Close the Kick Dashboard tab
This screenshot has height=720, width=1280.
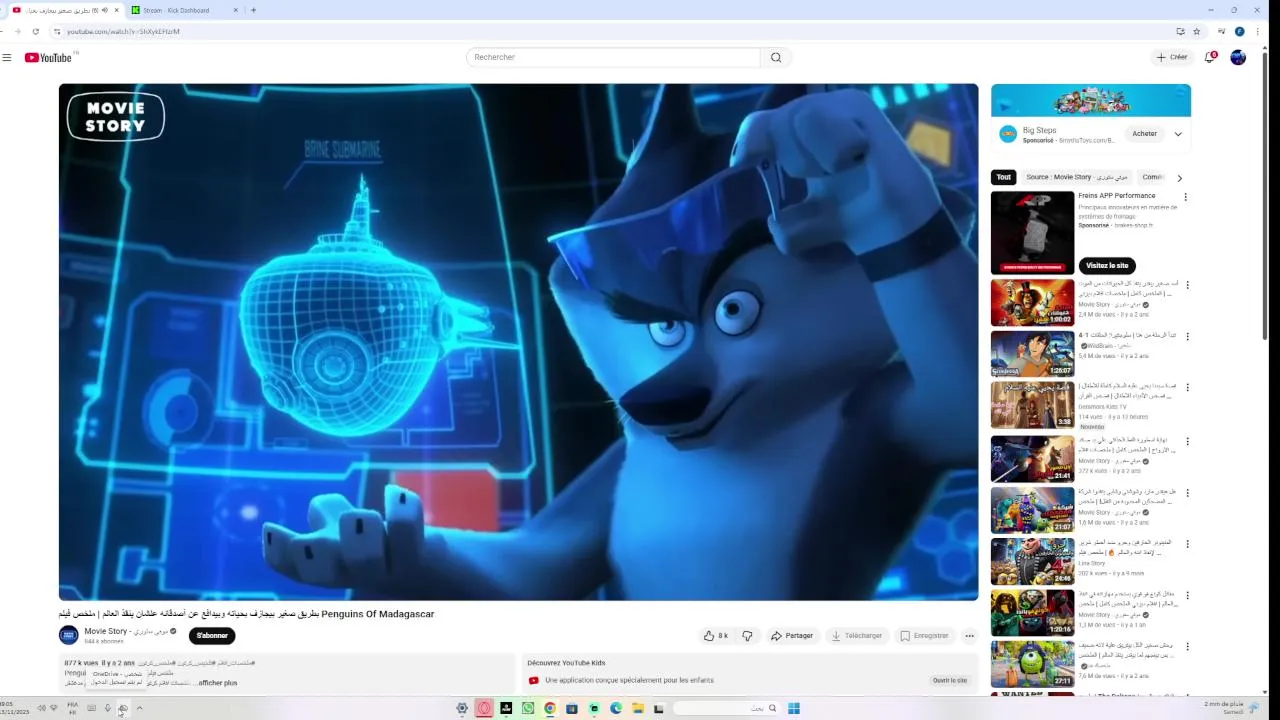[236, 10]
